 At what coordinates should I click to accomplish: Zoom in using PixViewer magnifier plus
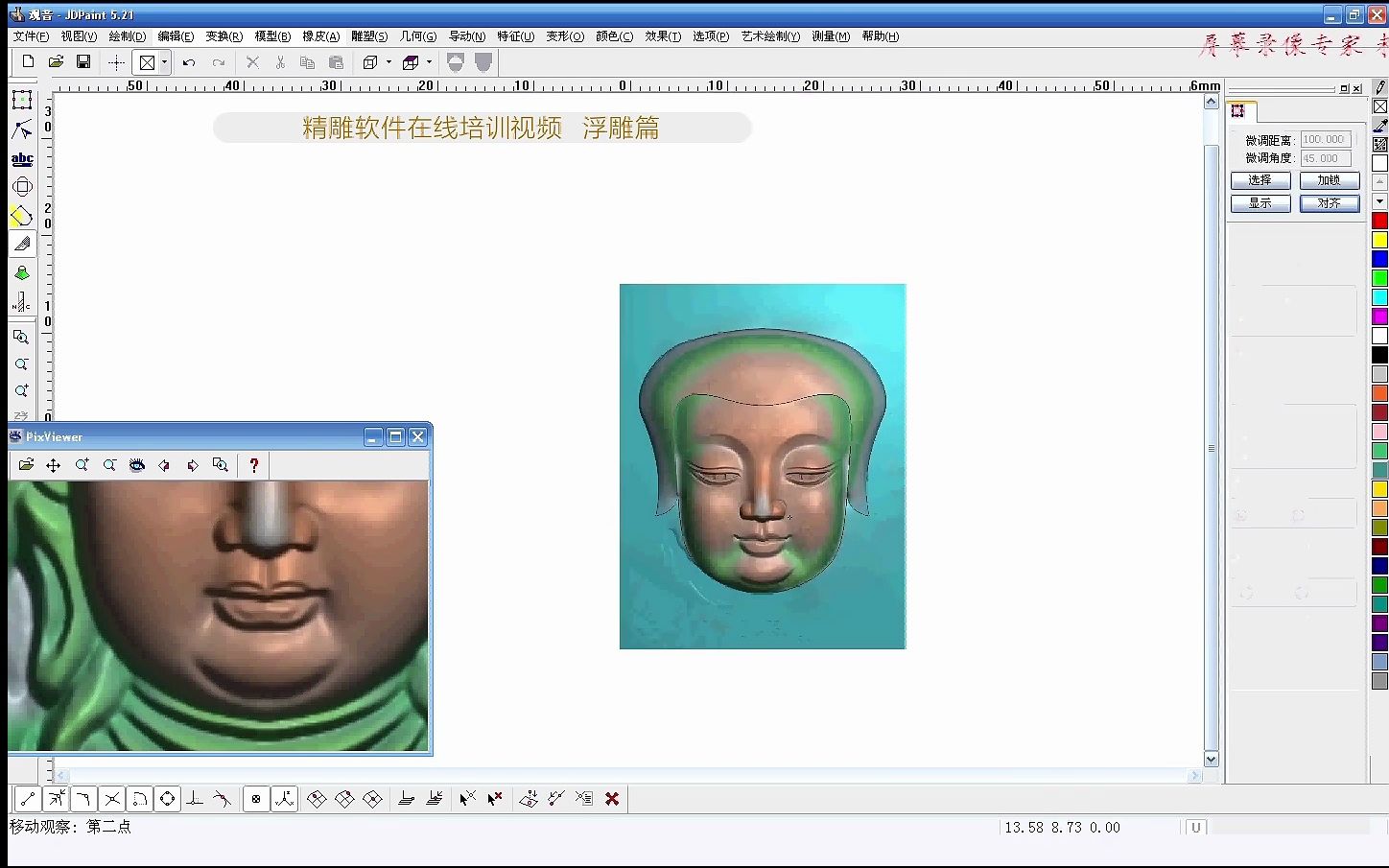tap(82, 465)
